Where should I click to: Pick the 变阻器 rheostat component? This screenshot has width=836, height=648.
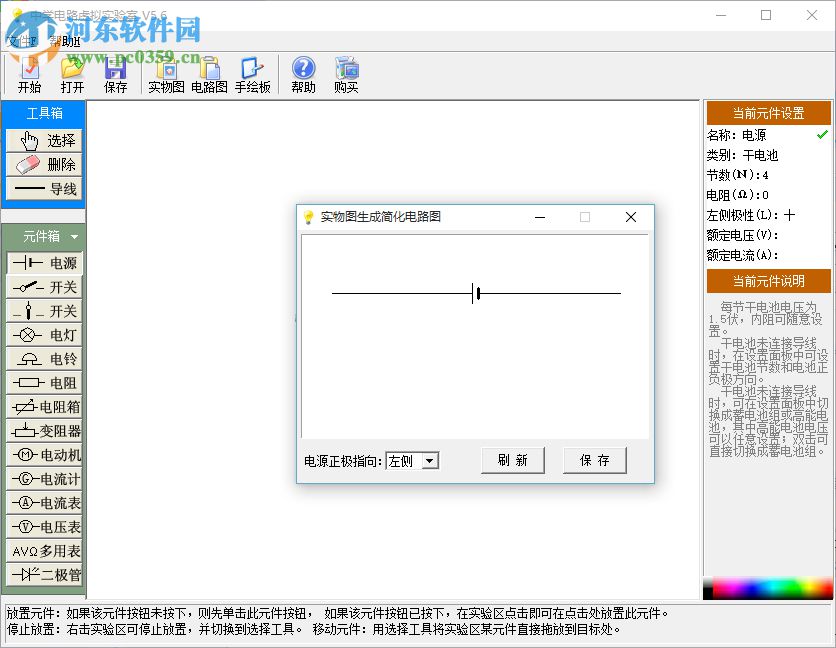pyautogui.click(x=45, y=431)
